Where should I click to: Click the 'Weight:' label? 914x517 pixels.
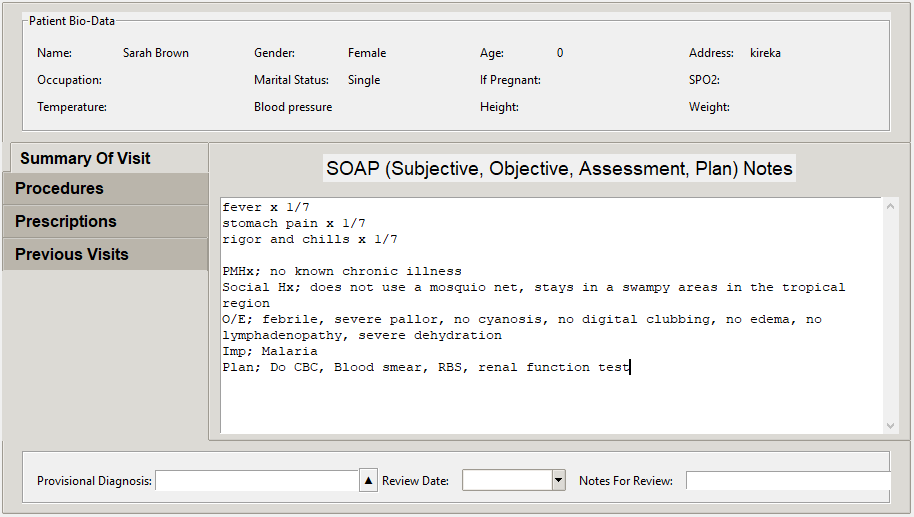coord(709,107)
